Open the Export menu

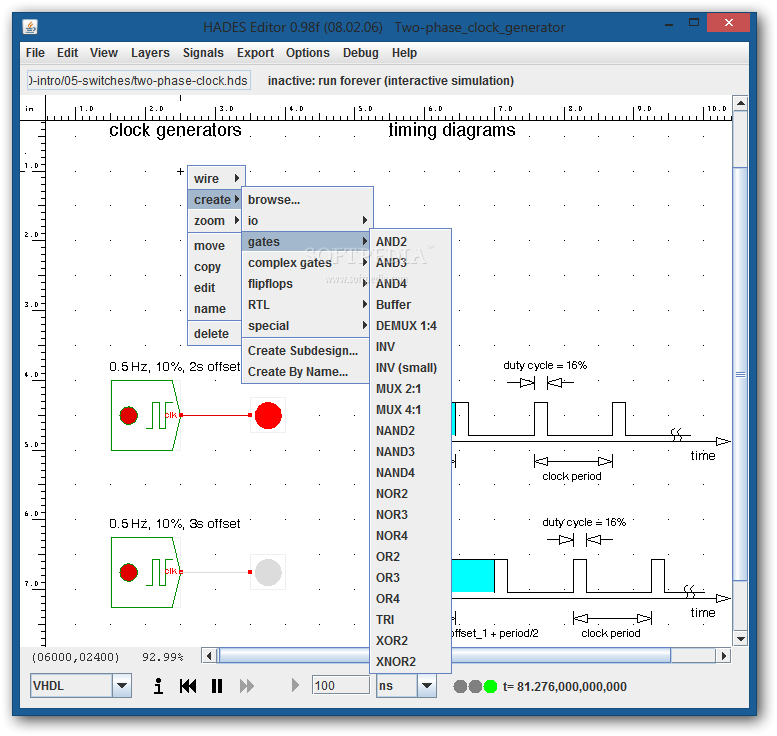(x=255, y=53)
